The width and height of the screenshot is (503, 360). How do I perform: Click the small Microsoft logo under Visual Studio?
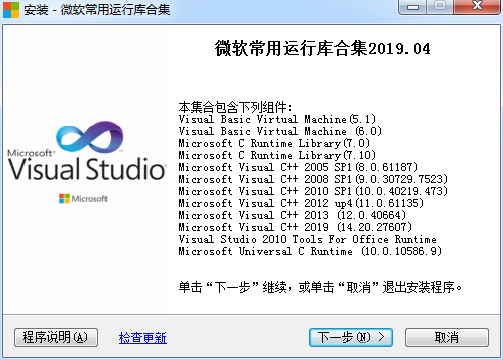tap(83, 199)
